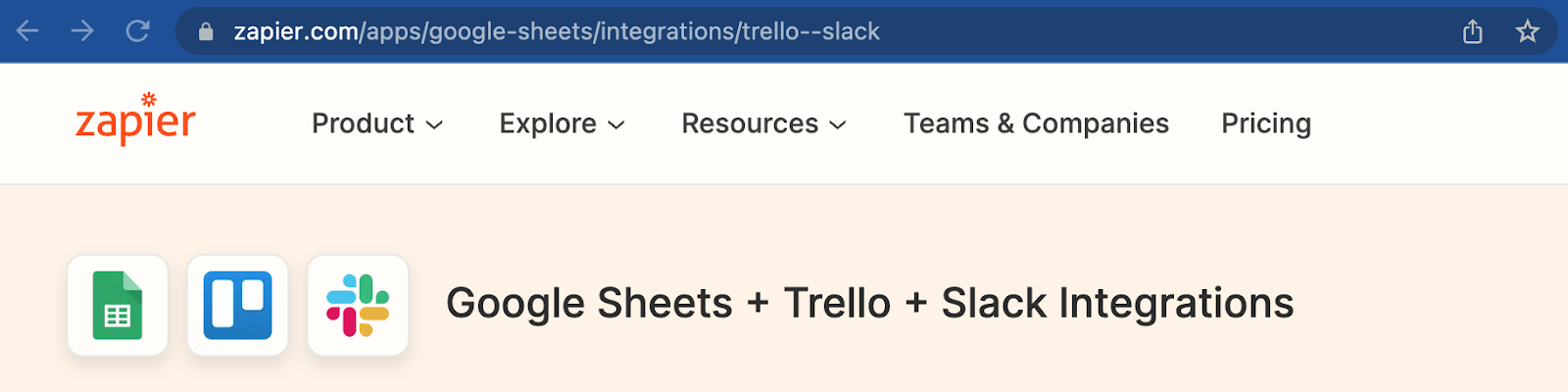Click the Zapier logo
The image size is (1568, 392).
[135, 121]
